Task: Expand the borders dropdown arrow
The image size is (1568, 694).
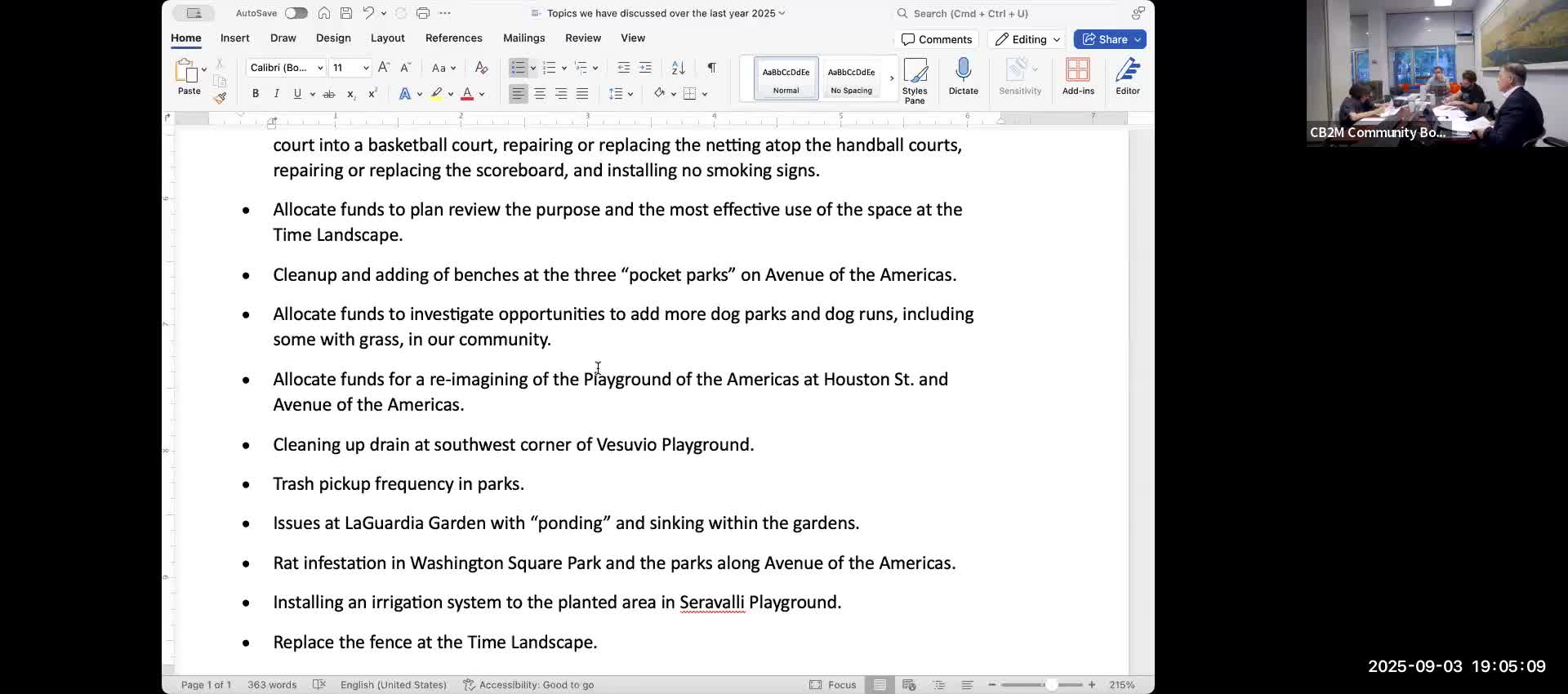Action: point(705,94)
